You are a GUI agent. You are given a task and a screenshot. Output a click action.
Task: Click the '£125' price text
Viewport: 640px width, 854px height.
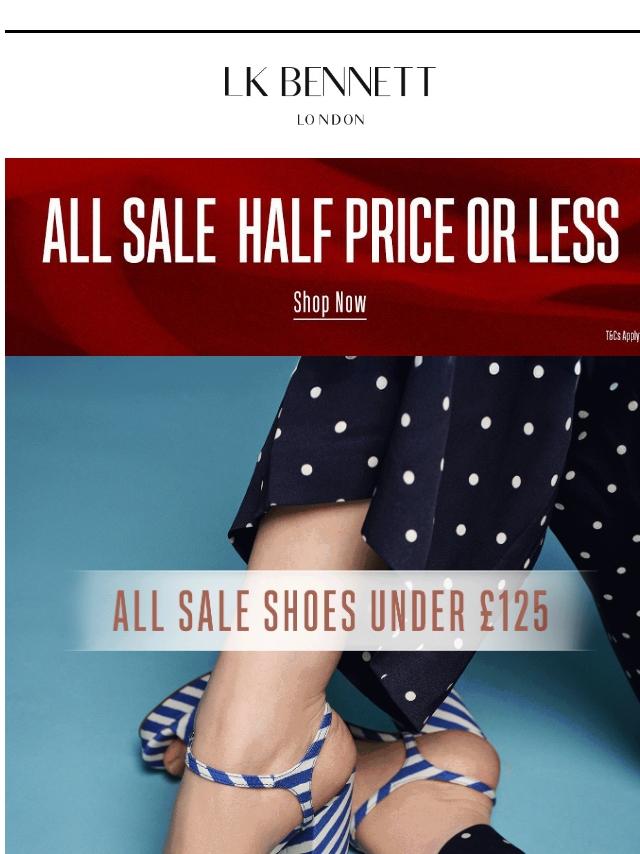pyautogui.click(x=515, y=611)
